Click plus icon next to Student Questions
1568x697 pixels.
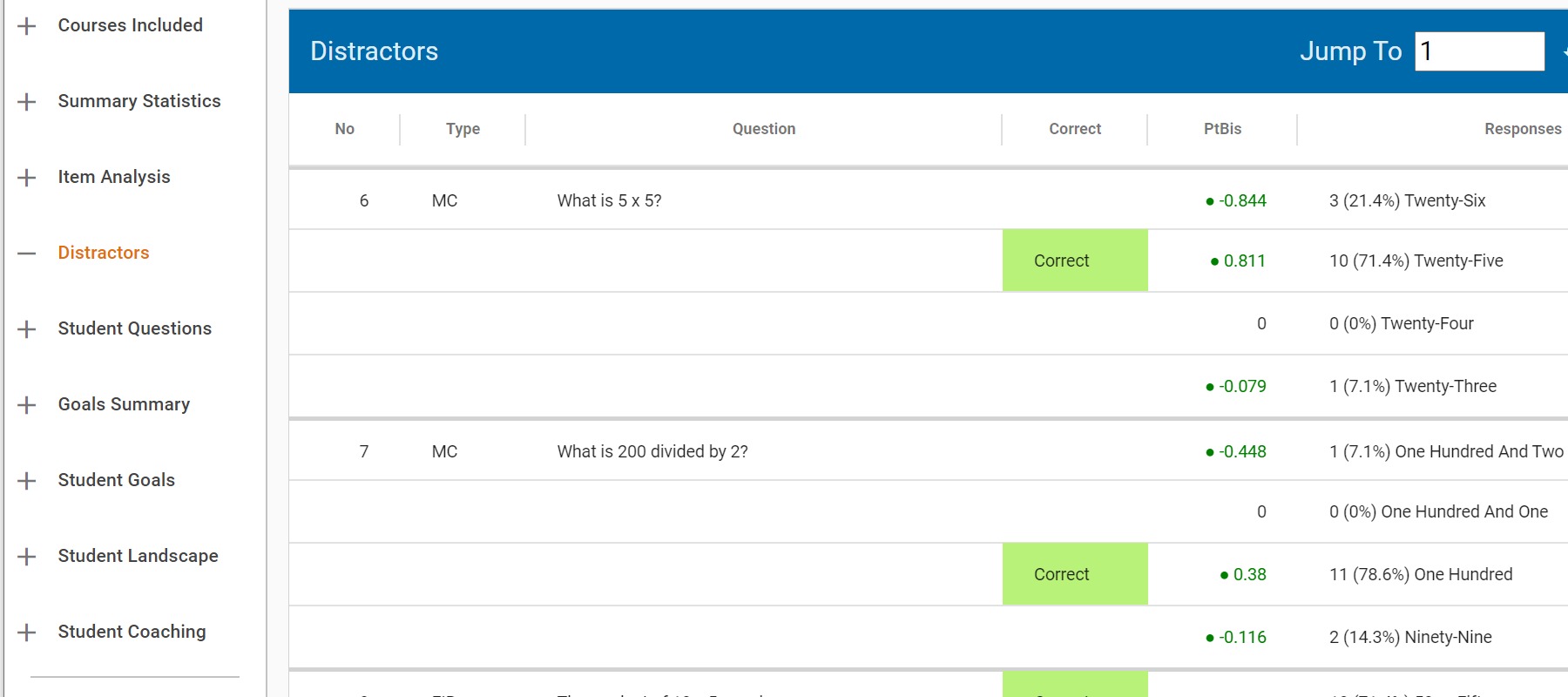pos(27,329)
